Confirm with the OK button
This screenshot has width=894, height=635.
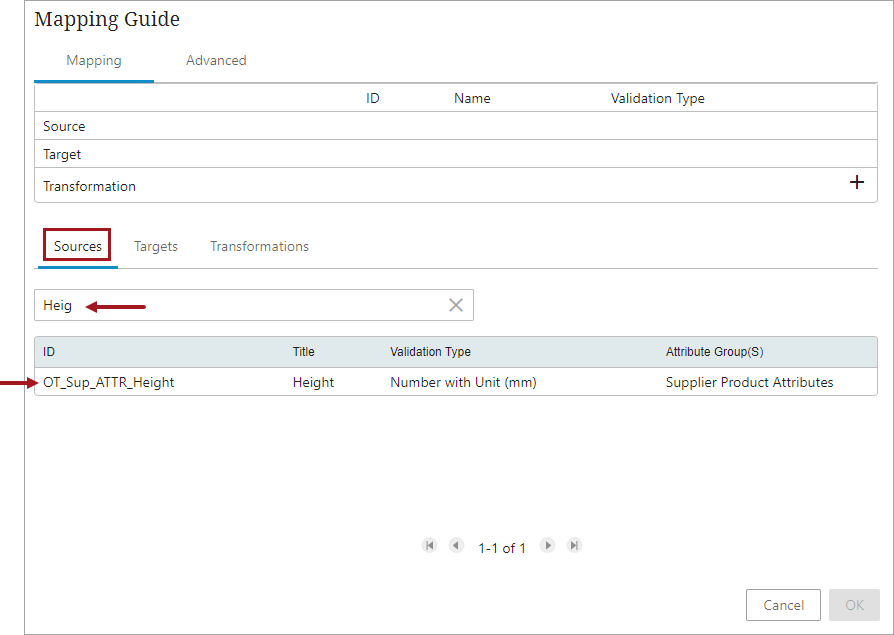[854, 605]
